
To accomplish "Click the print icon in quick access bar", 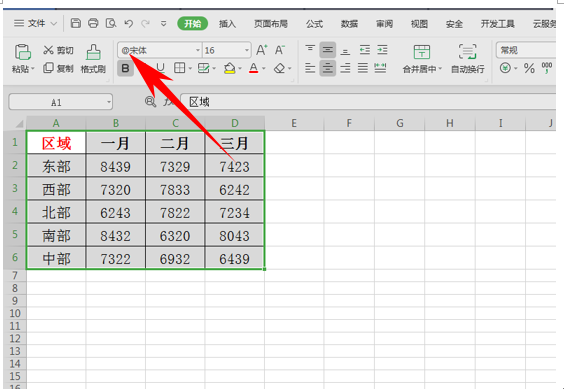I will [x=93, y=23].
